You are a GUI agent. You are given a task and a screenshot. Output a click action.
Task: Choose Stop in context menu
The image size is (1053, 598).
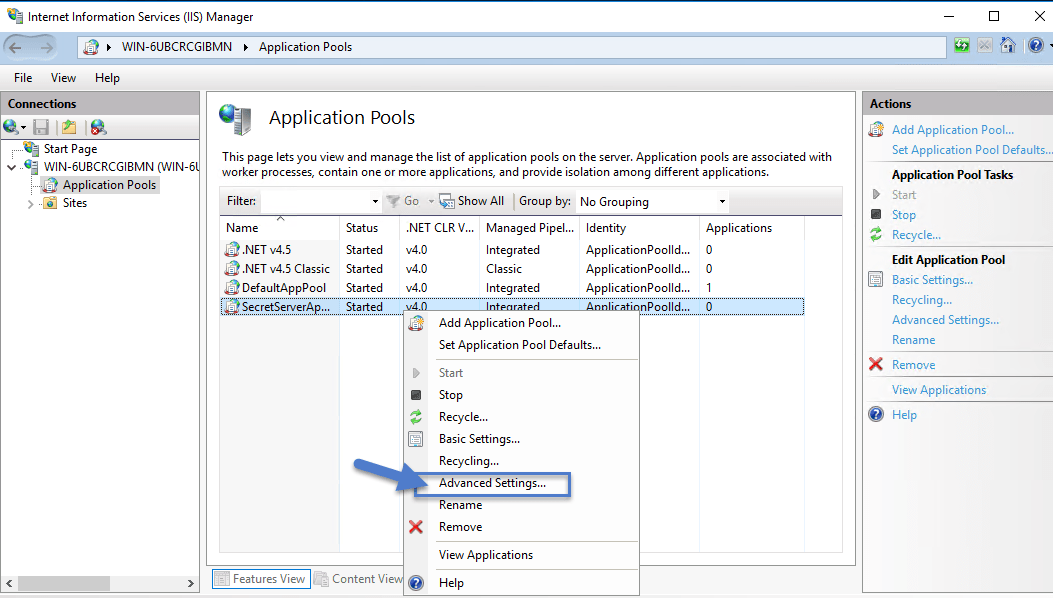[451, 395]
